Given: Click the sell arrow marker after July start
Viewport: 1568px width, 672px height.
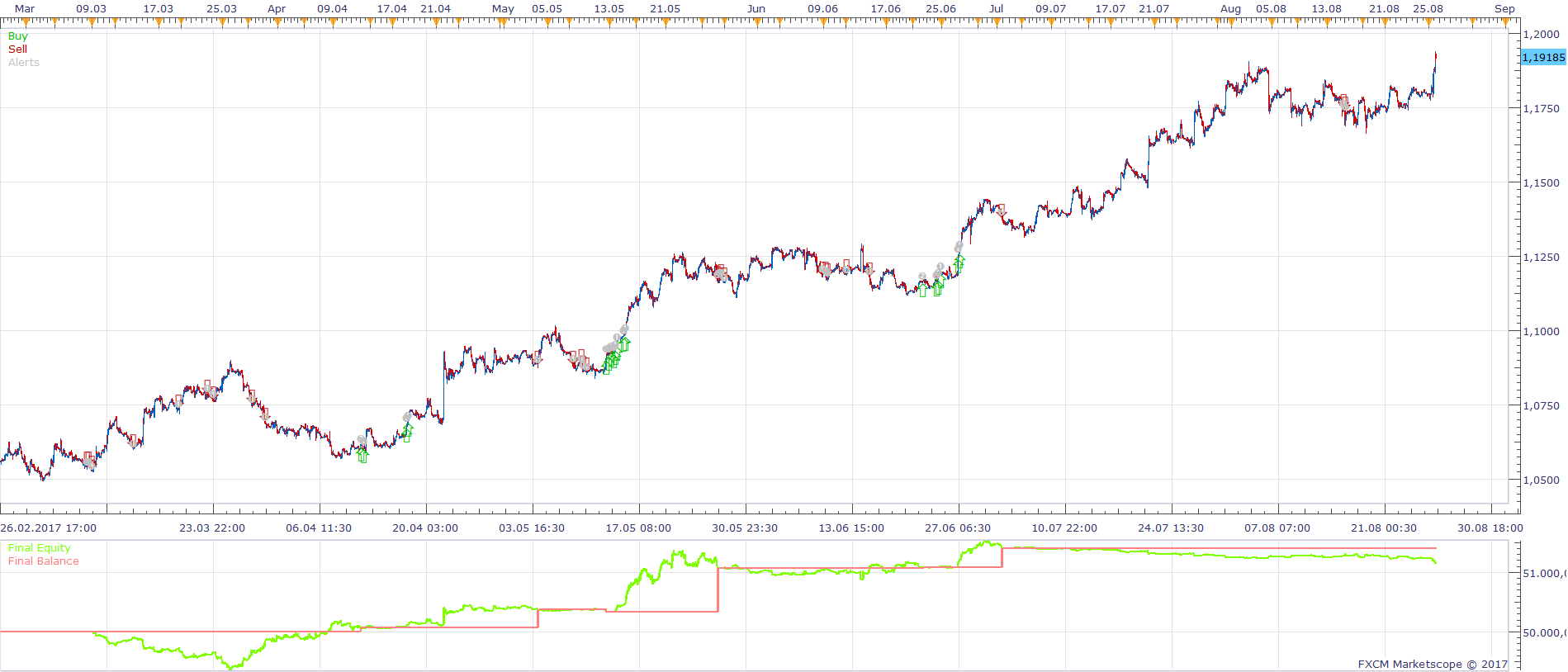Looking at the screenshot, I should (1002, 210).
